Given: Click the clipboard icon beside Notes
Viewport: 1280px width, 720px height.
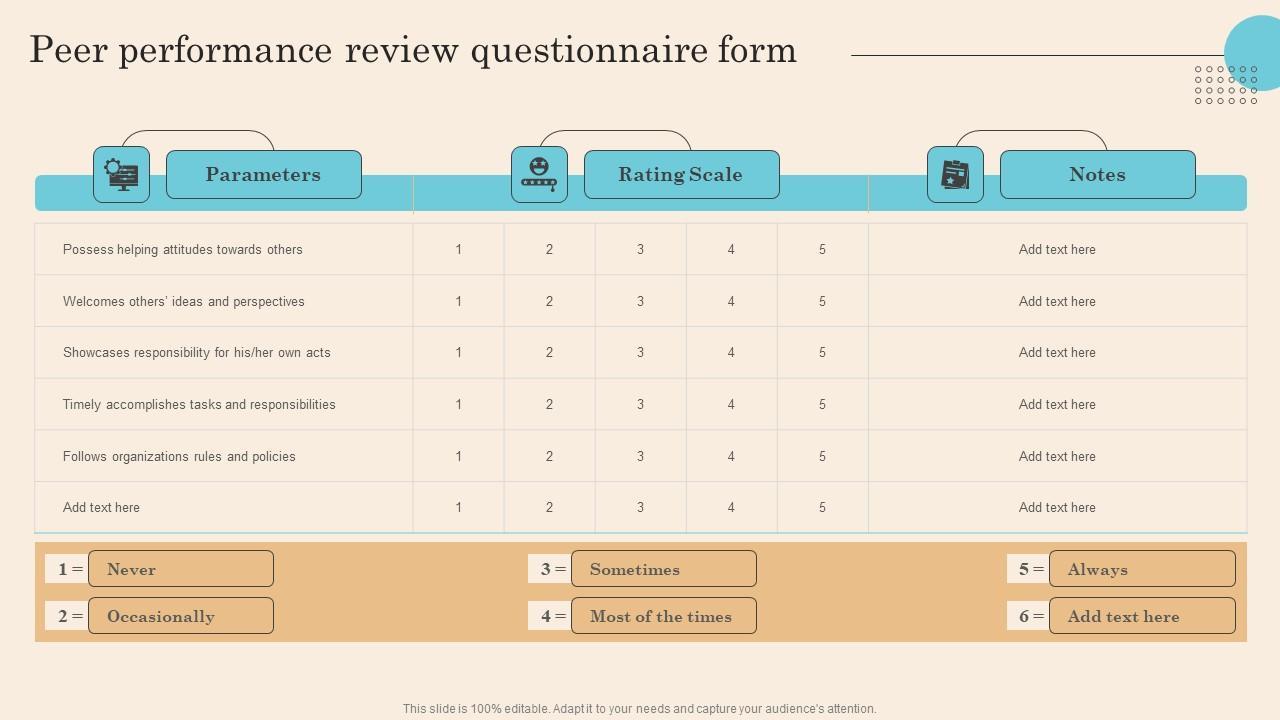Looking at the screenshot, I should (955, 175).
